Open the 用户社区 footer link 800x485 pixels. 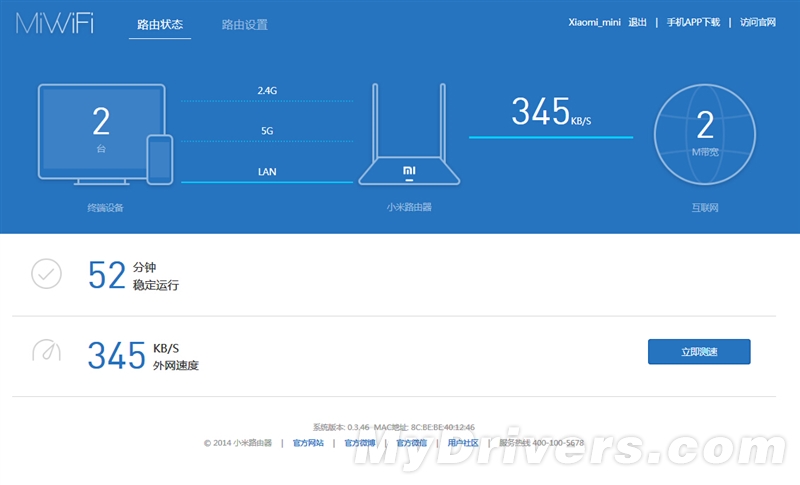(463, 443)
